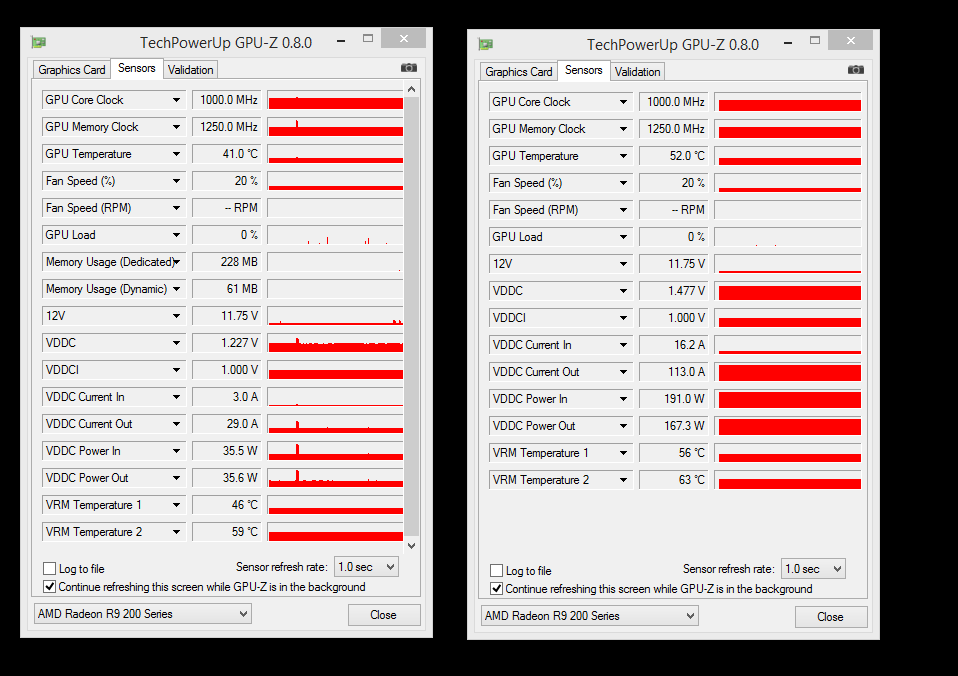Open VDDC Current In dropdown in right window

click(623, 345)
